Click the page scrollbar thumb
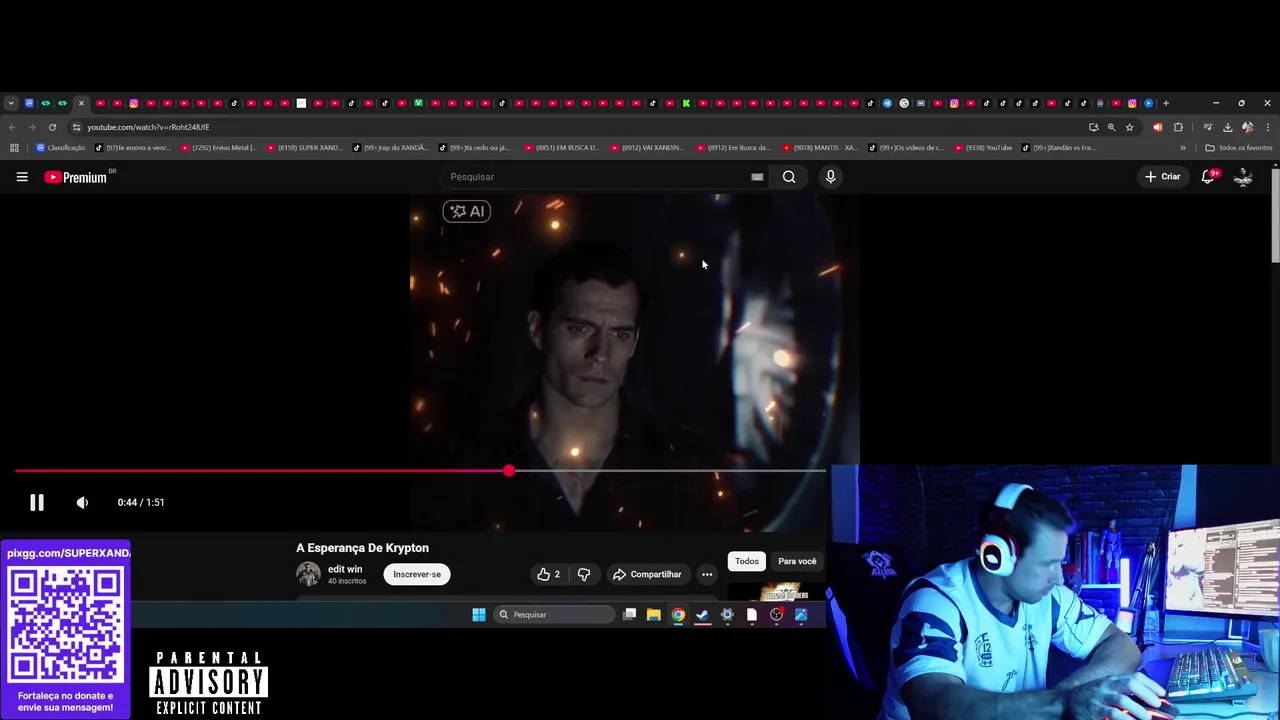Screen dimensions: 1280x720 coord(1275,218)
